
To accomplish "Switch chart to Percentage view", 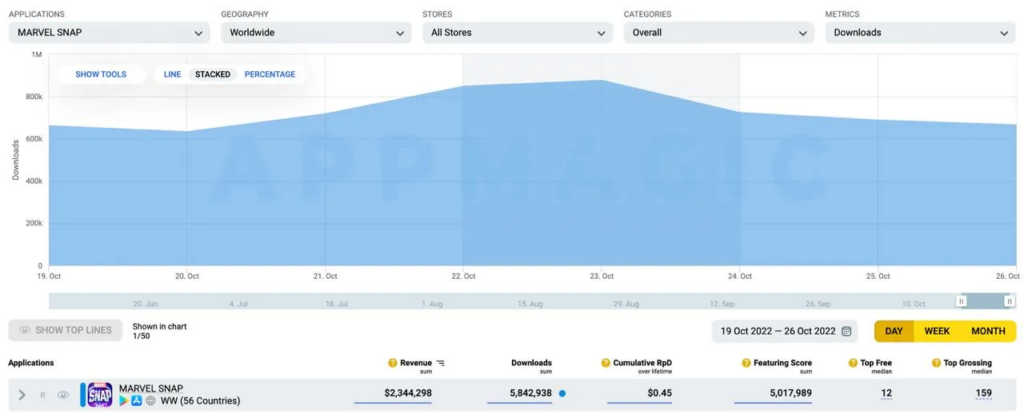I will tap(270, 74).
